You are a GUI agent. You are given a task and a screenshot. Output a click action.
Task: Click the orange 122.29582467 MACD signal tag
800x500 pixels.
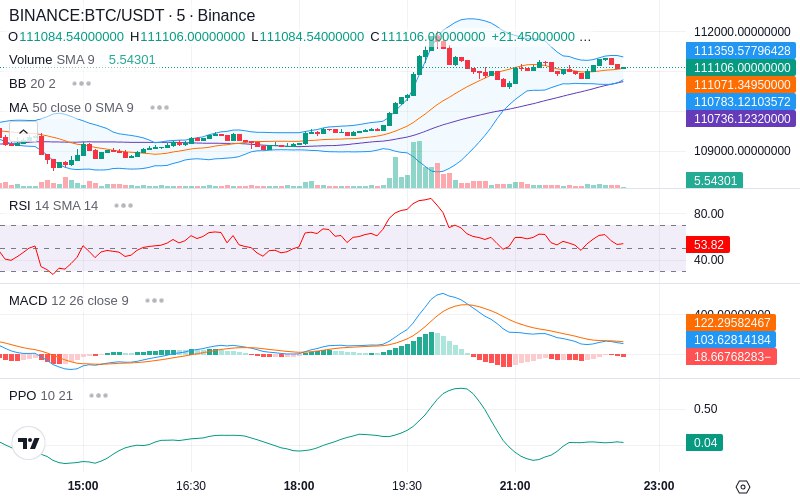pyautogui.click(x=731, y=322)
